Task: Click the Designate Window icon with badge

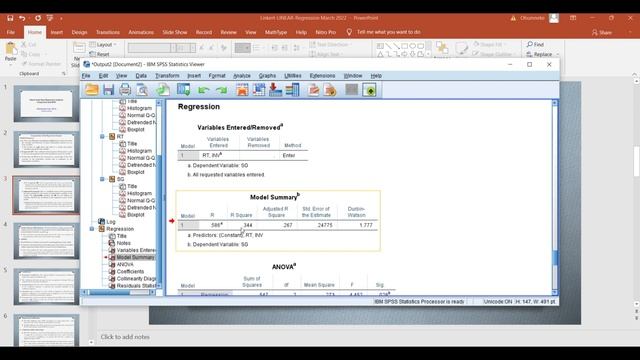Action: (330, 90)
